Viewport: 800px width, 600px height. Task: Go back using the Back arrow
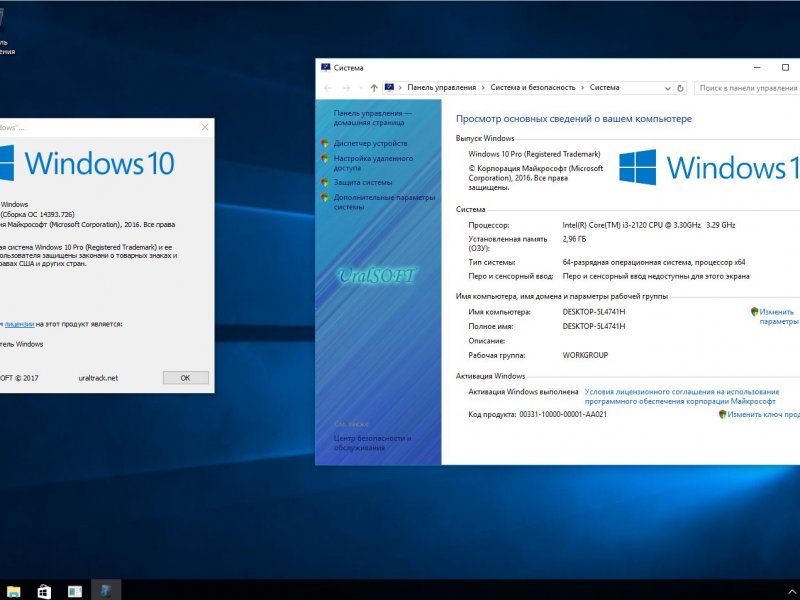tap(328, 88)
